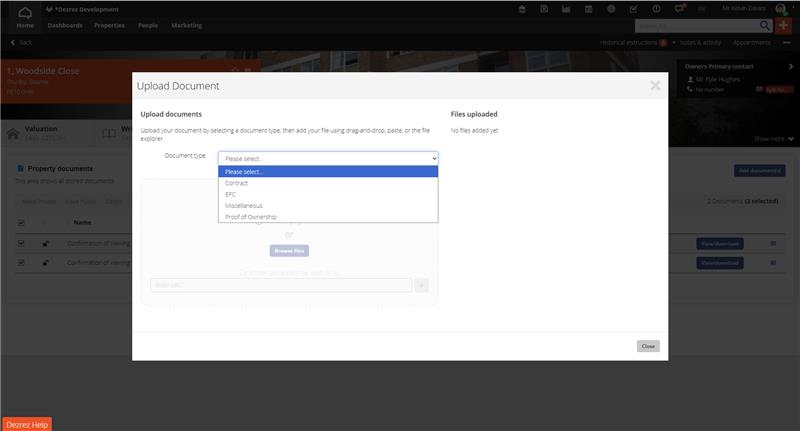Open the Dashboards menu
Screen dimensions: 800x431
65,25
